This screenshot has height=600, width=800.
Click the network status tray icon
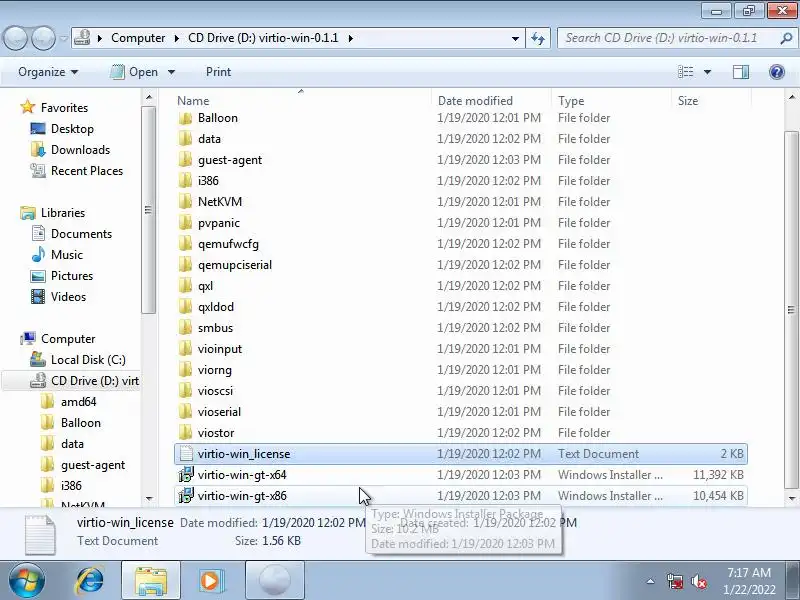coord(674,581)
